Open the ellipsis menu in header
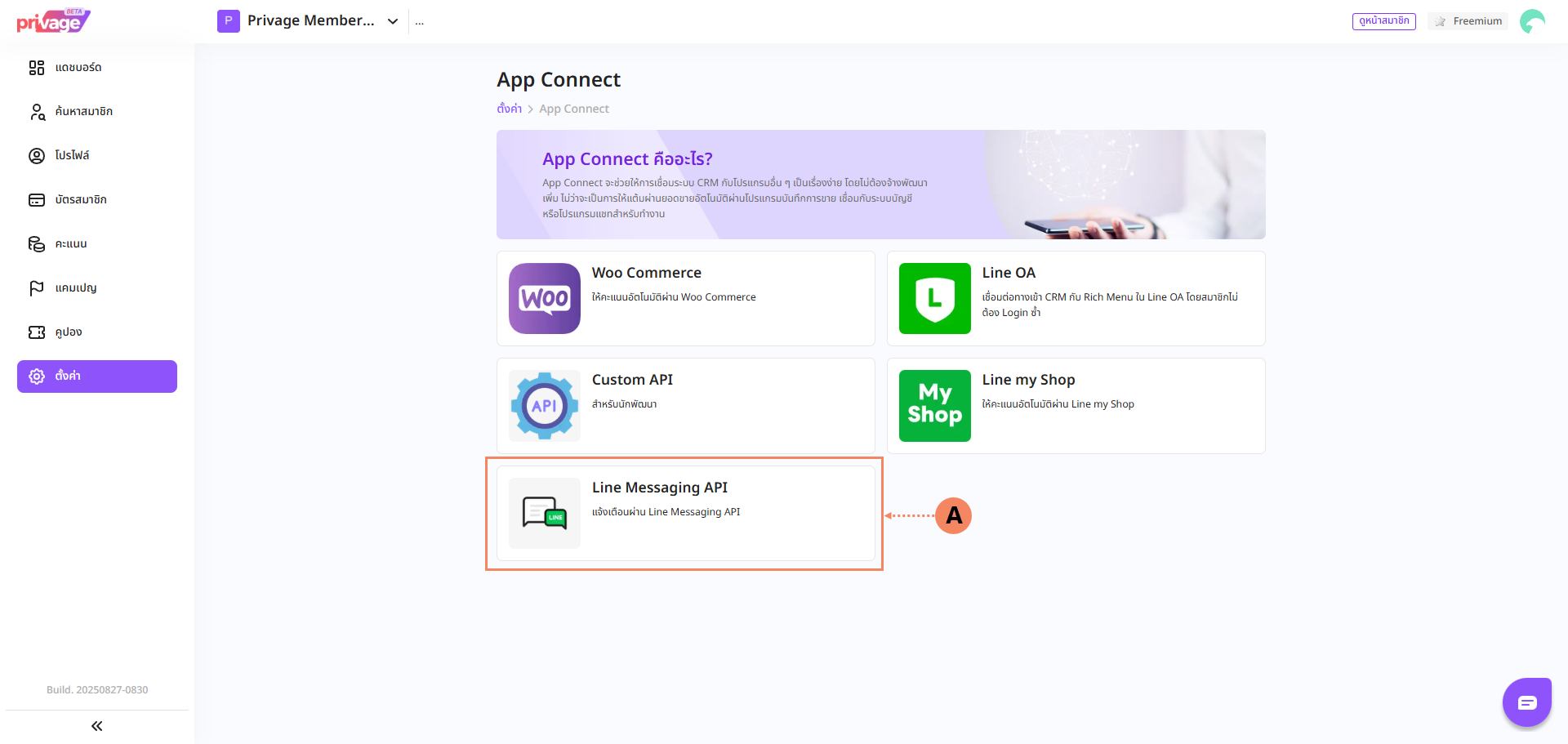Image resolution: width=1568 pixels, height=744 pixels. click(x=419, y=22)
